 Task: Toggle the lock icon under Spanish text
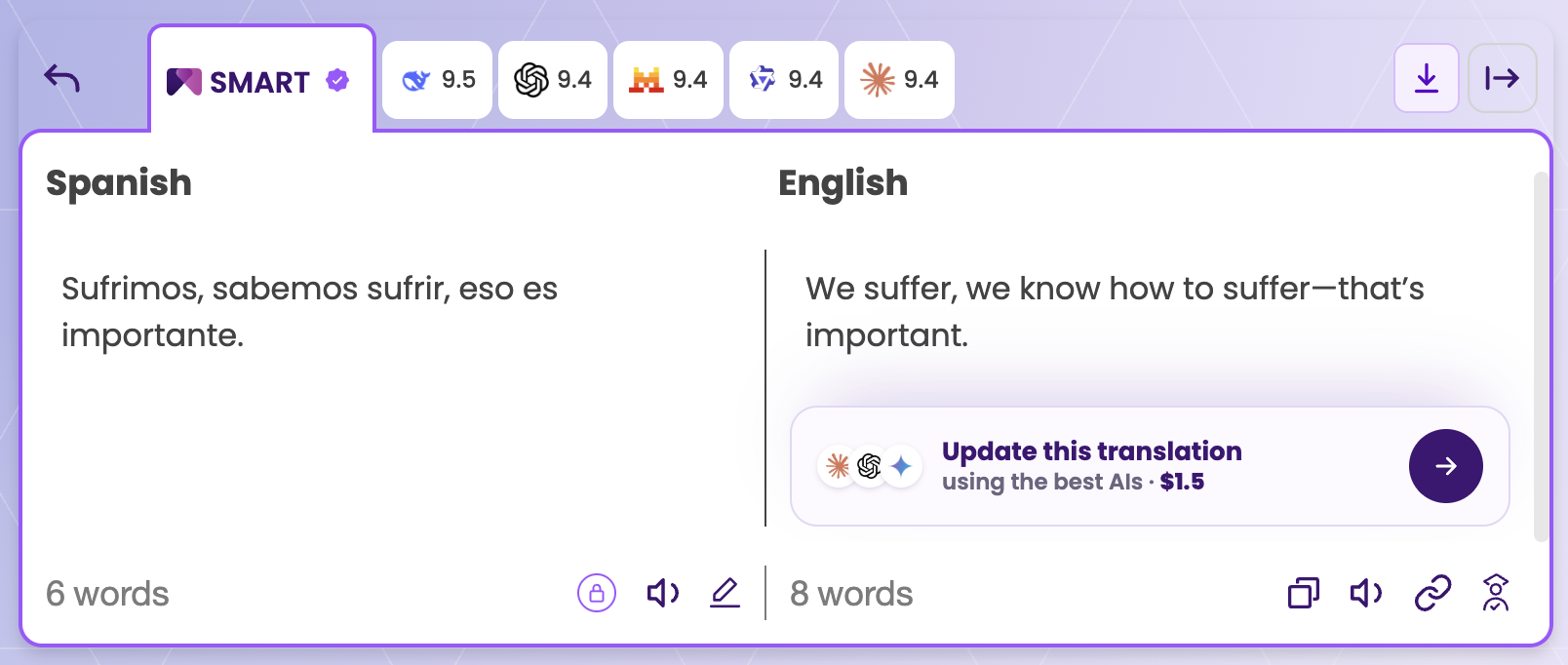click(x=597, y=593)
